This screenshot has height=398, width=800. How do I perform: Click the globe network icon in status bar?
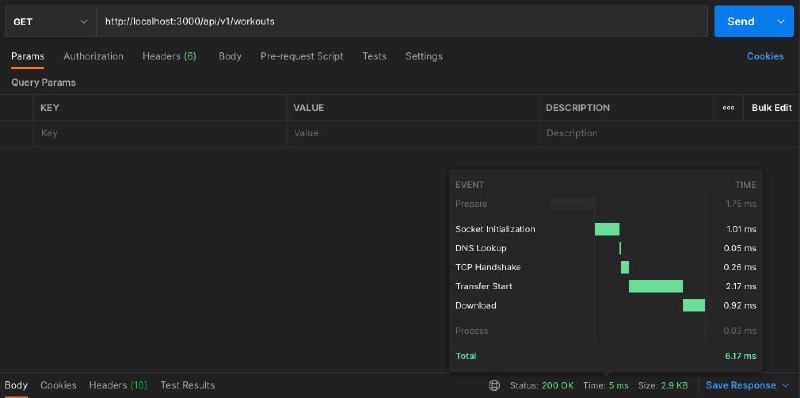[x=494, y=385]
